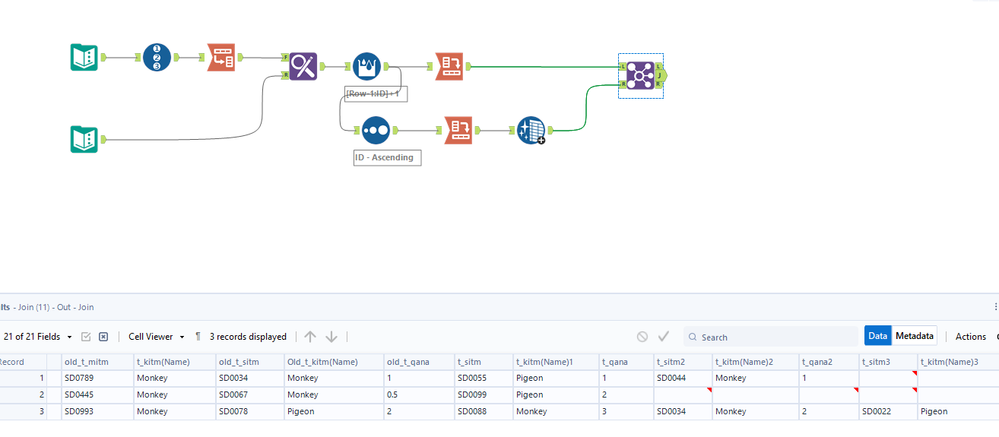The image size is (999, 437).
Task: Click the t_sitm column header
Action: pos(484,361)
